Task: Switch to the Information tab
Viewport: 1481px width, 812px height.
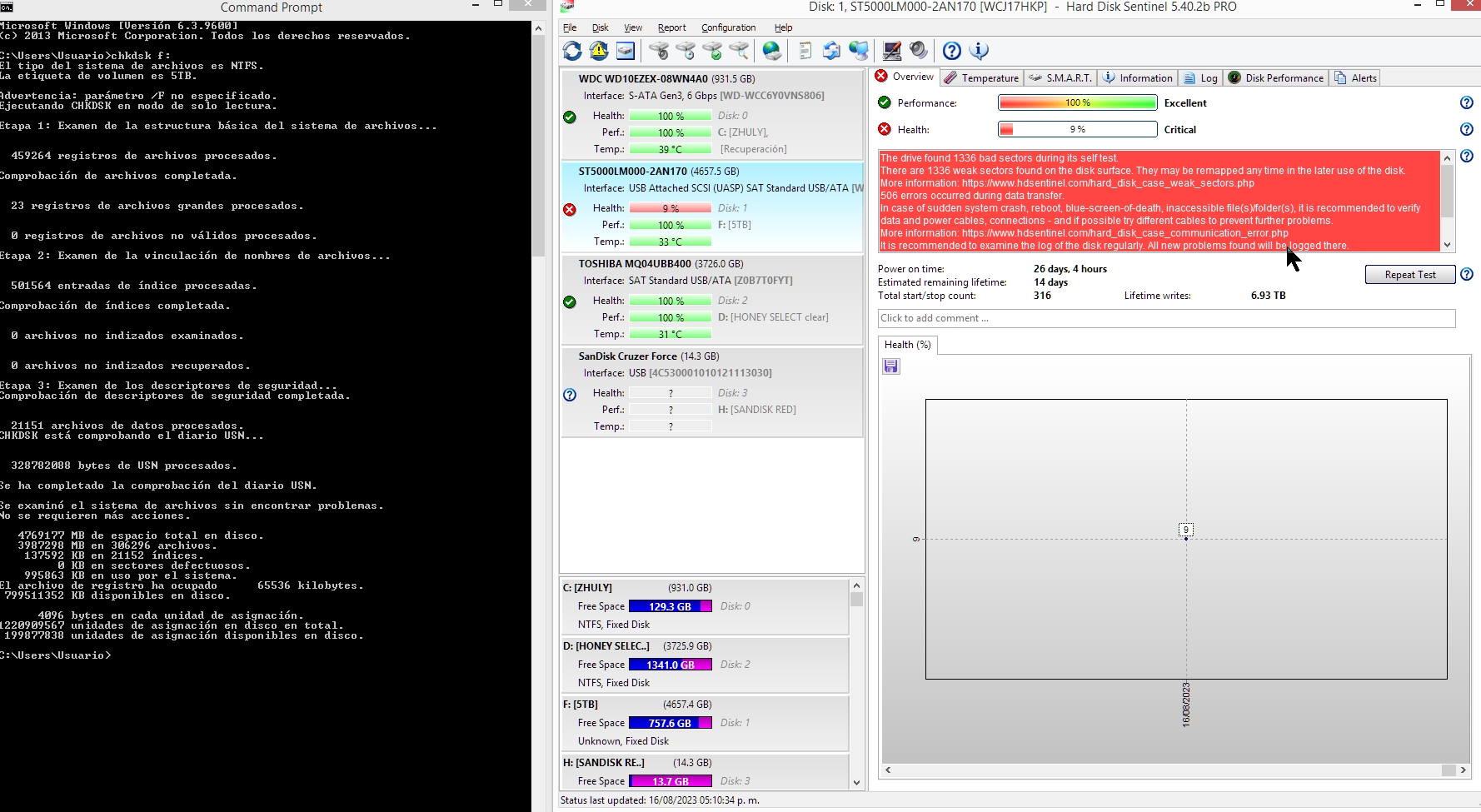Action: click(1137, 77)
